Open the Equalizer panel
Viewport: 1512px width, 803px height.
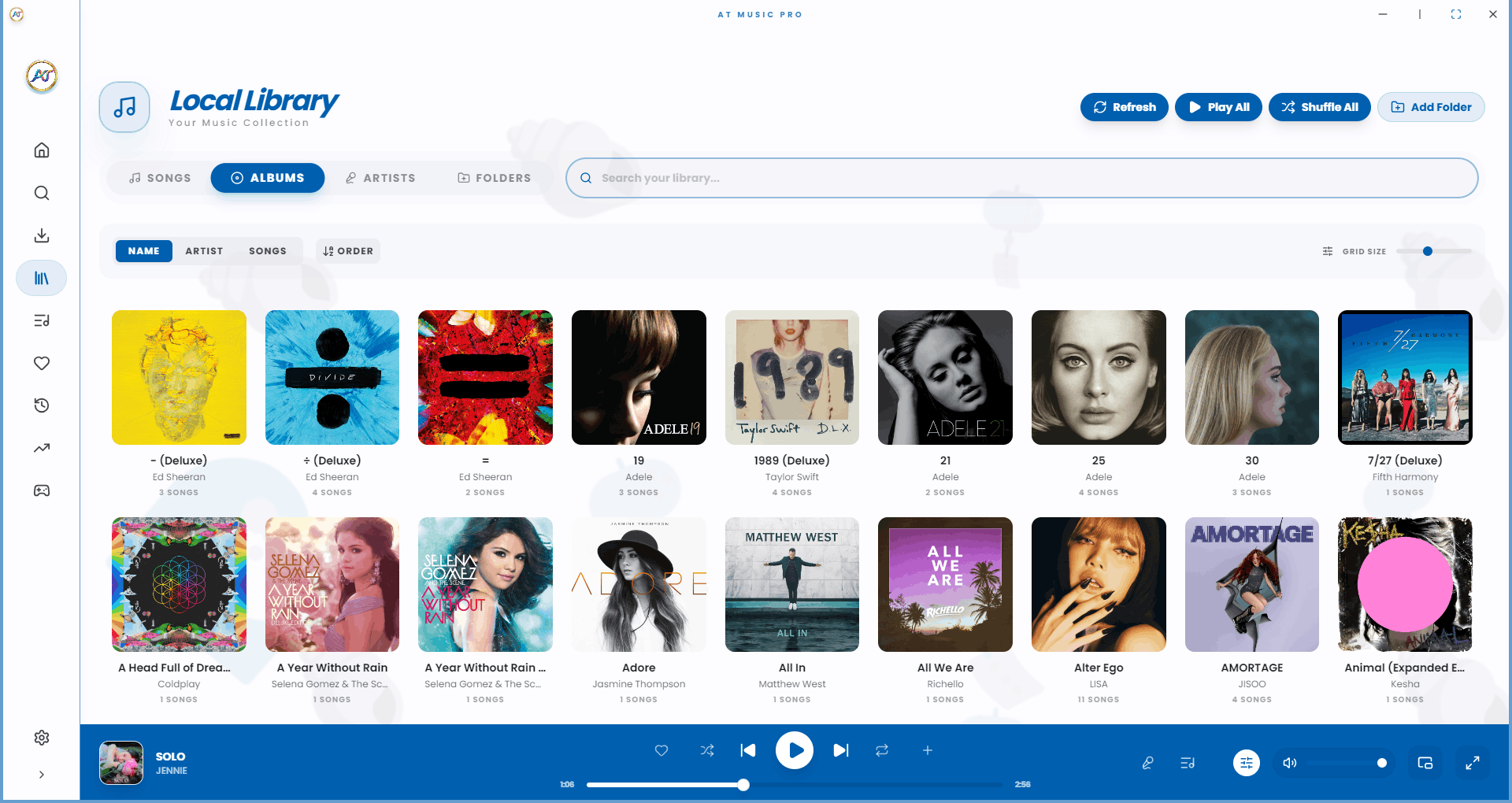(x=1247, y=762)
